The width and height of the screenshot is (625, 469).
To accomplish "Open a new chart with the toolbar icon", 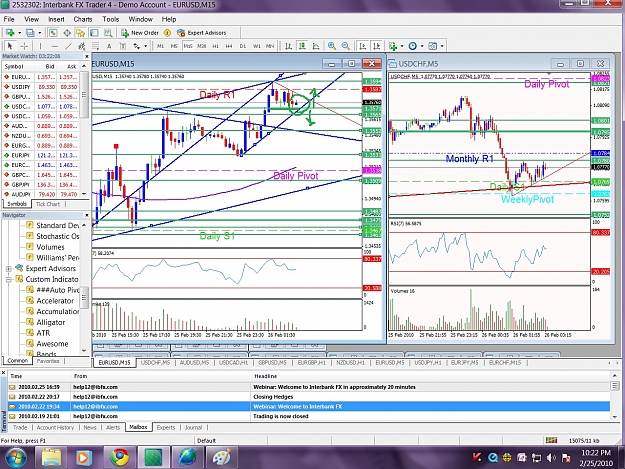I will tap(10, 33).
